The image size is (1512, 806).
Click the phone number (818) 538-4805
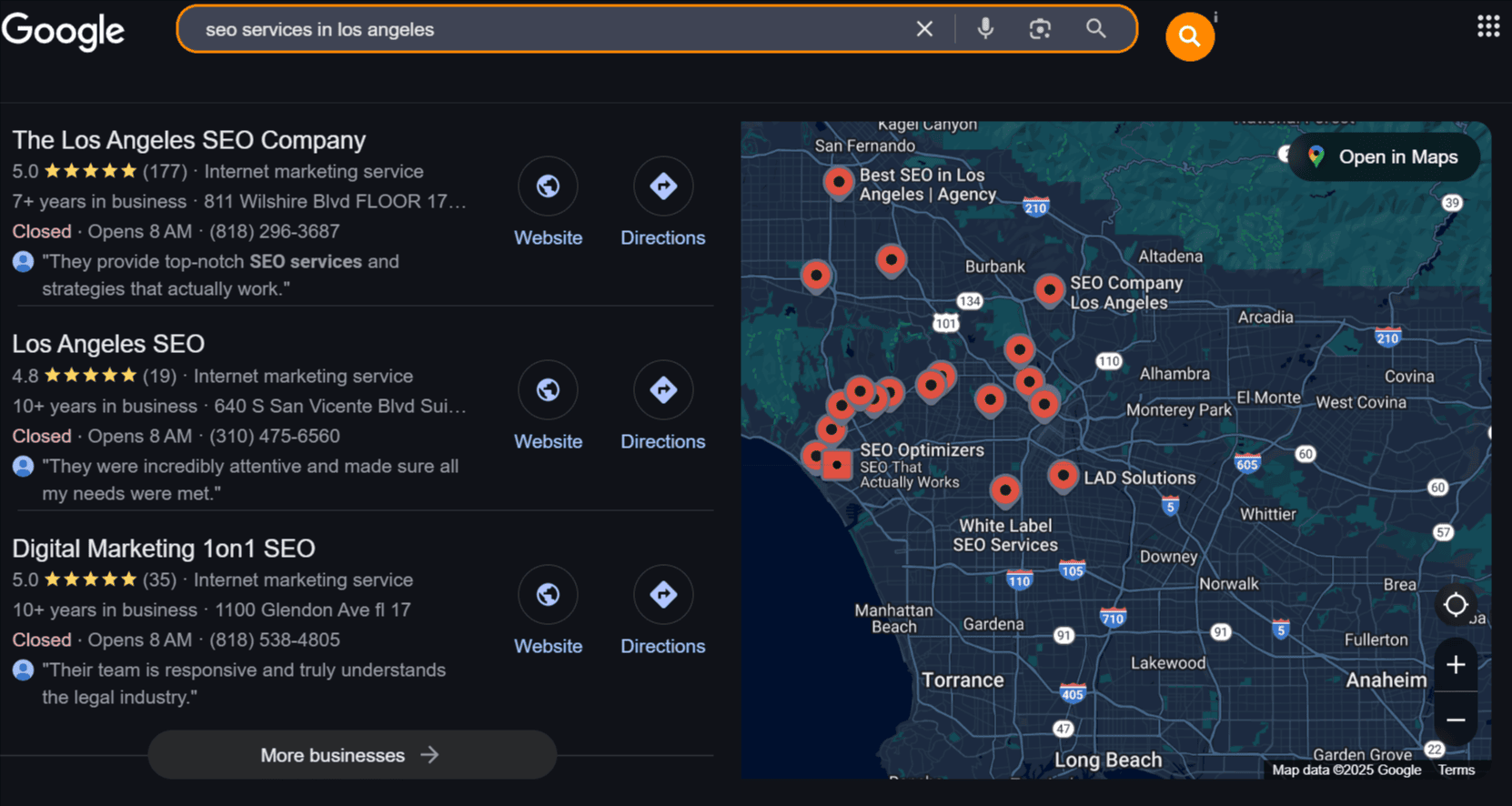tap(275, 640)
